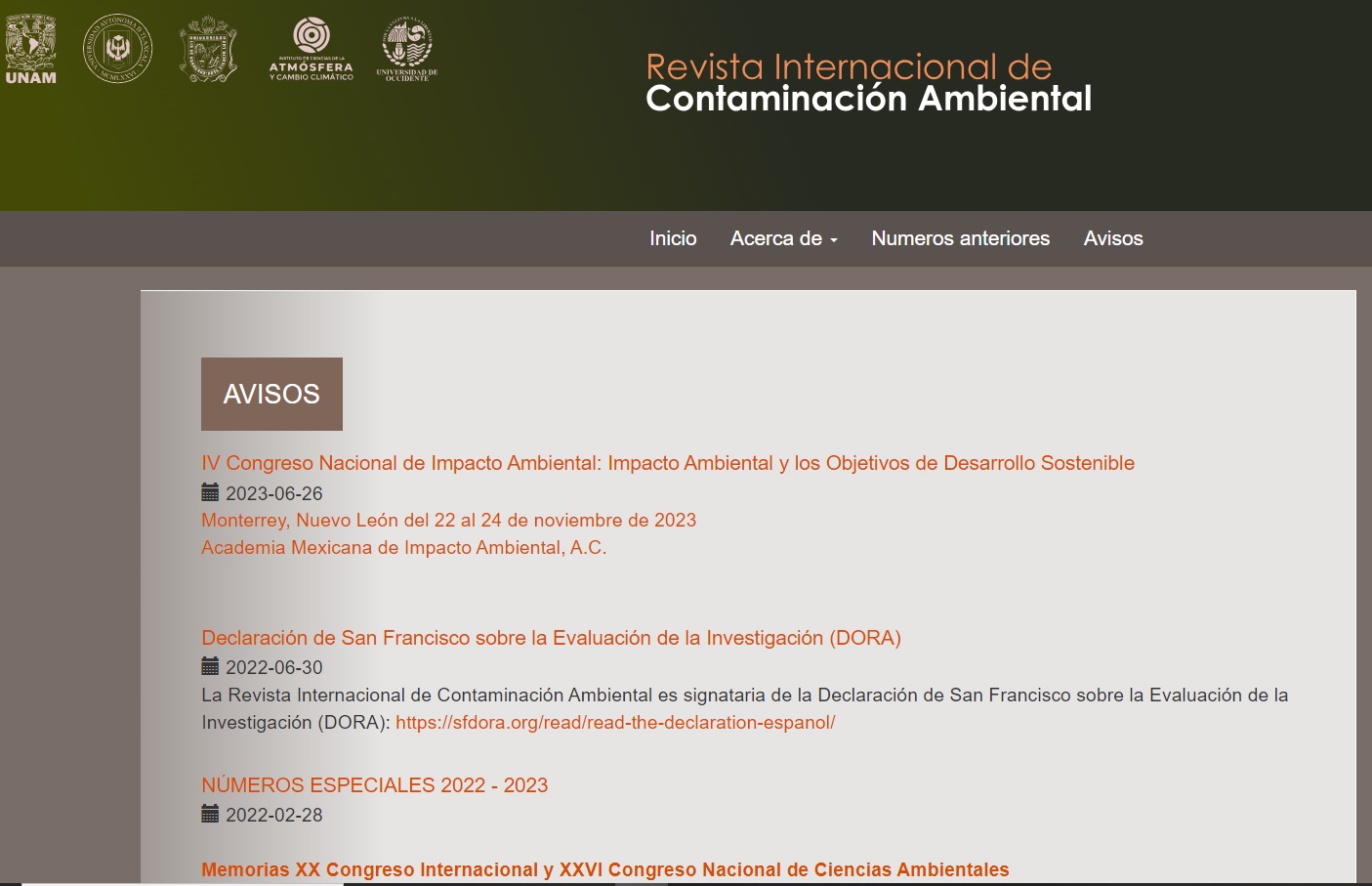This screenshot has height=886, width=1372.
Task: Click the third university crest logo
Action: coord(209,49)
